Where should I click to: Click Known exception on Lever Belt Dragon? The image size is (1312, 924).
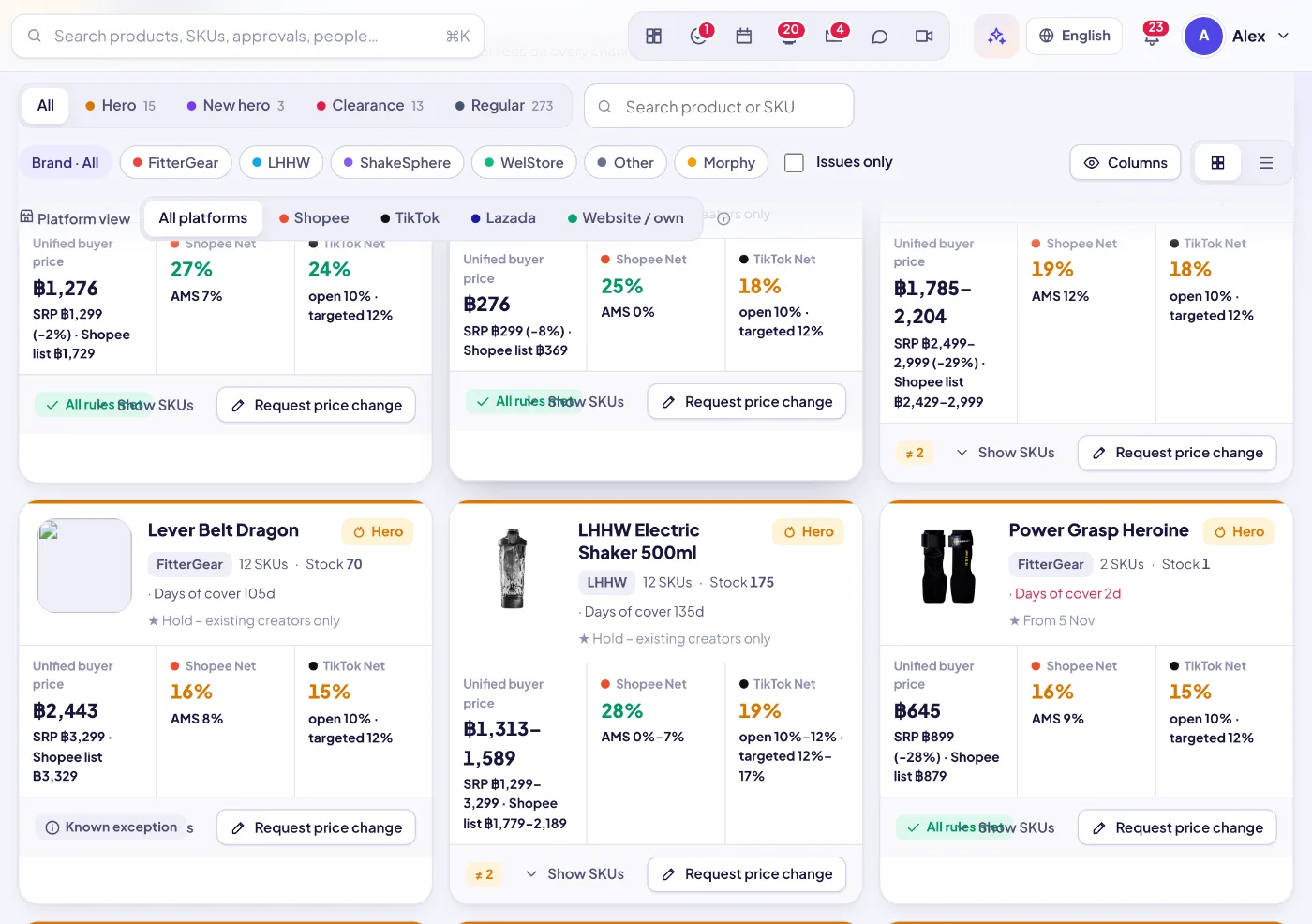pos(112,827)
